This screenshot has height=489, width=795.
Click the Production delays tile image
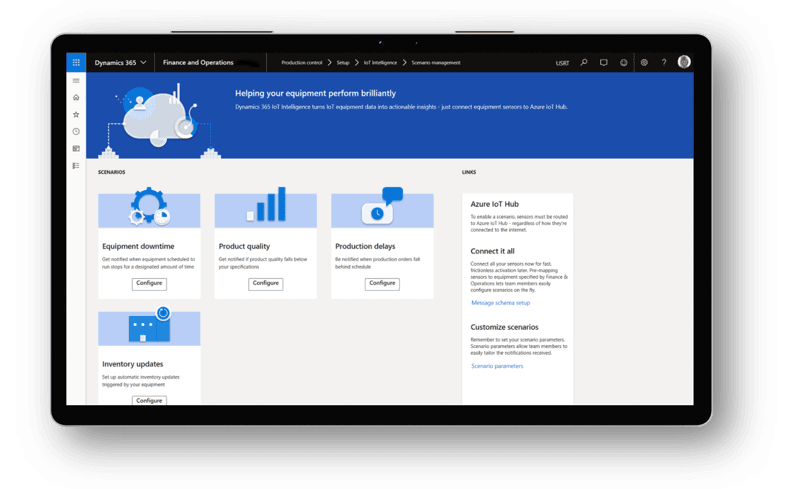coord(382,209)
